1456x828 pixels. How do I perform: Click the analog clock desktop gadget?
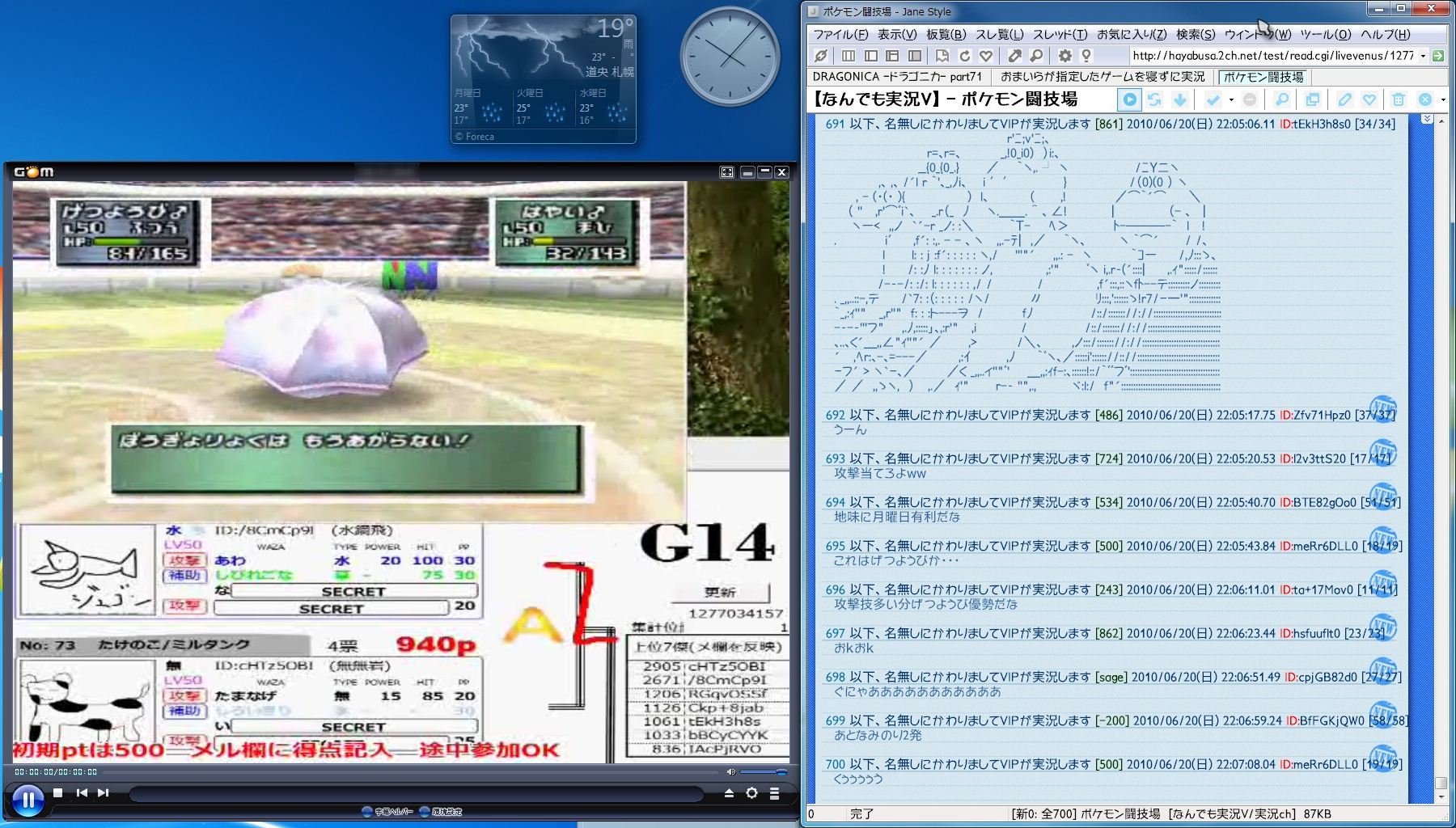730,57
